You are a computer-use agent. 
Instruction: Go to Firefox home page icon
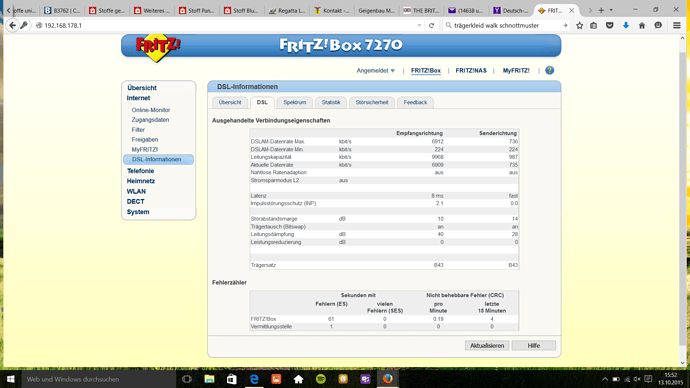coord(642,26)
